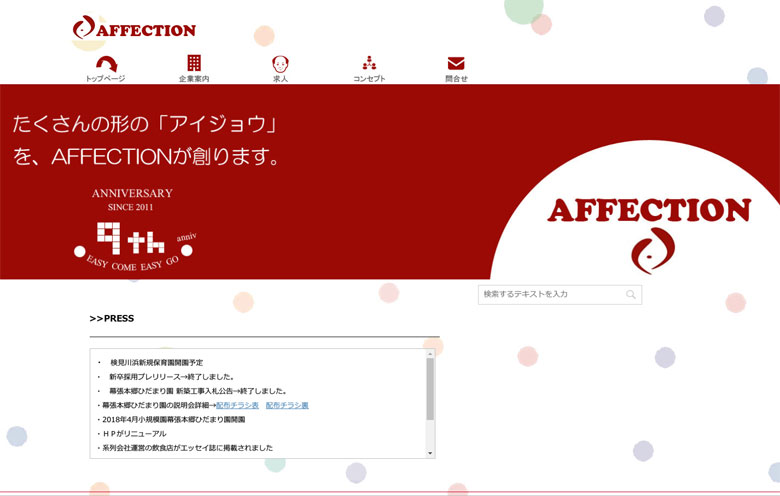Open the 求人 menu label

281,78
